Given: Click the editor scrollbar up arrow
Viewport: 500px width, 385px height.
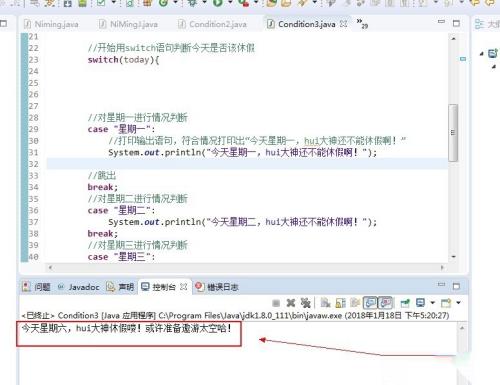Looking at the screenshot, I should [453, 39].
